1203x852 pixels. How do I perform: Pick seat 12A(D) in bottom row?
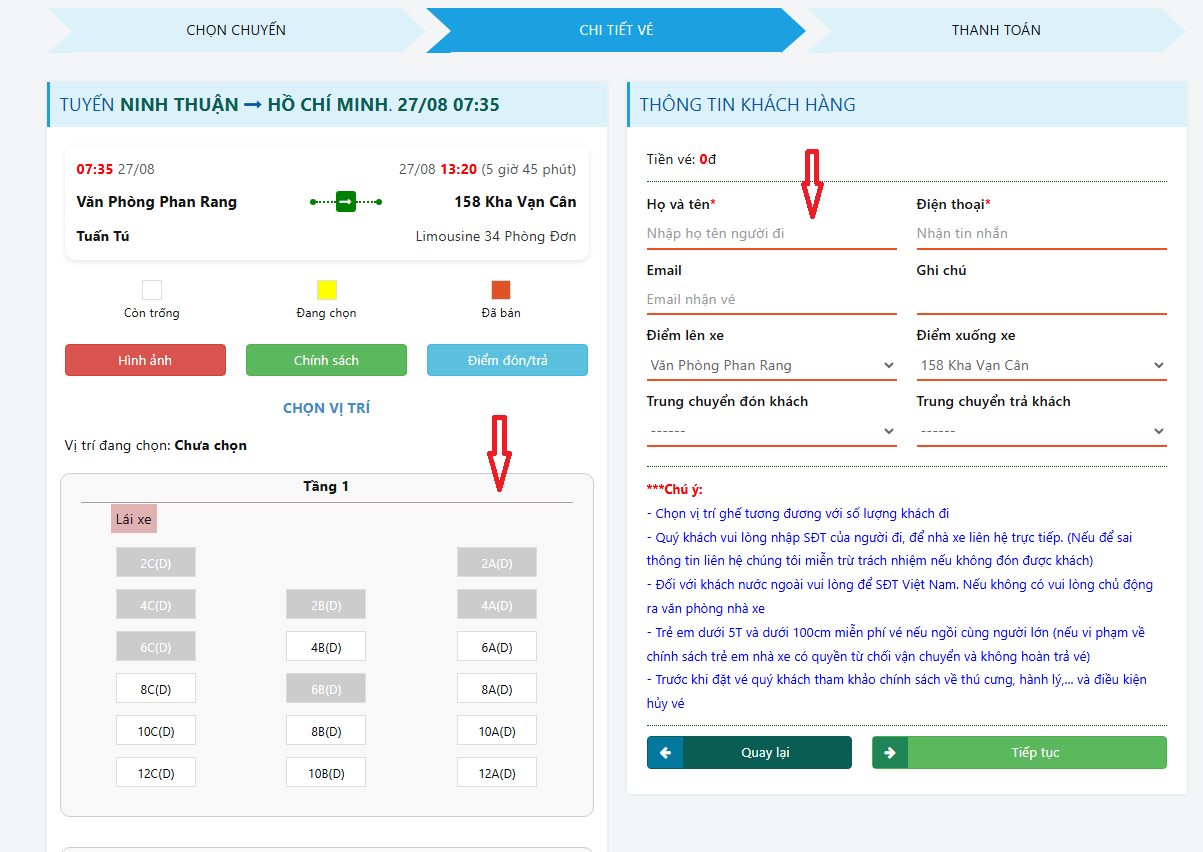point(497,773)
